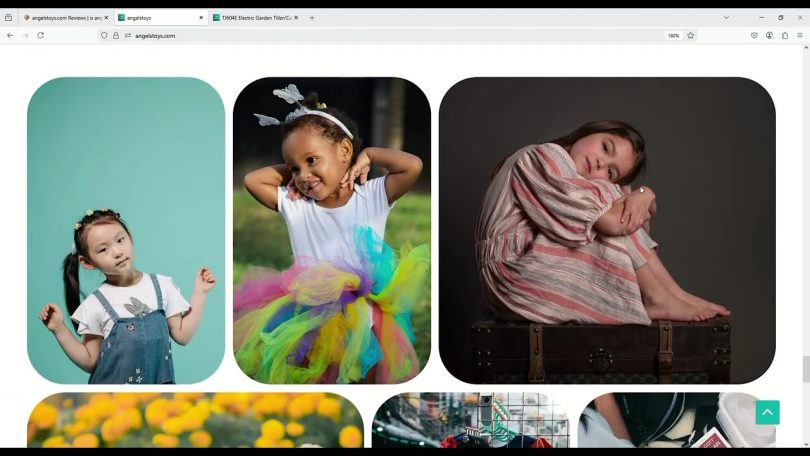Image resolution: width=810 pixels, height=456 pixels.
Task: Go back to the previous page
Action: [10, 36]
